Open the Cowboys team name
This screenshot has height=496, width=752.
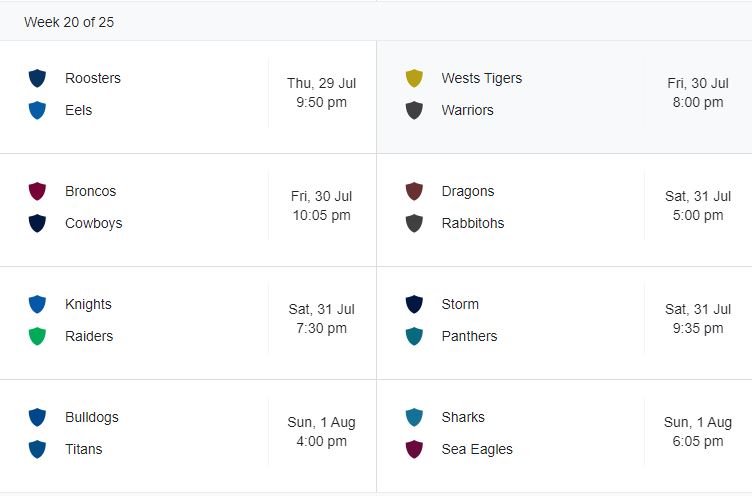pyautogui.click(x=93, y=223)
